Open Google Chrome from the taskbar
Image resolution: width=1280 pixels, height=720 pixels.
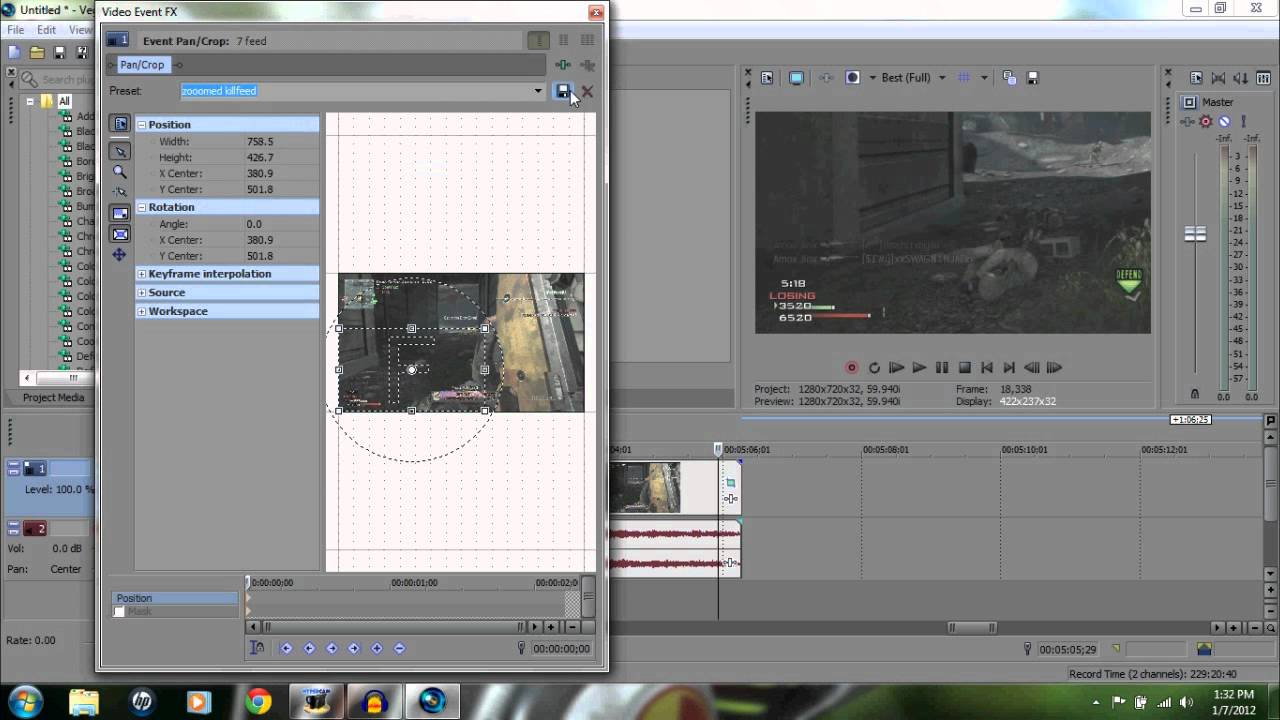[x=258, y=702]
